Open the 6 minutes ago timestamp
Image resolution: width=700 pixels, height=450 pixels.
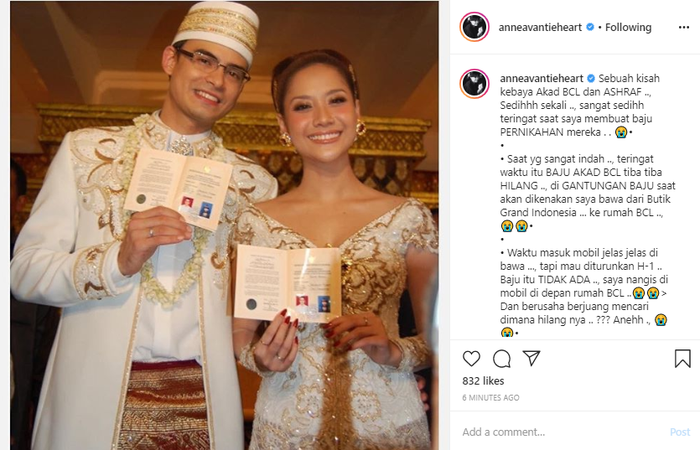click(x=491, y=397)
